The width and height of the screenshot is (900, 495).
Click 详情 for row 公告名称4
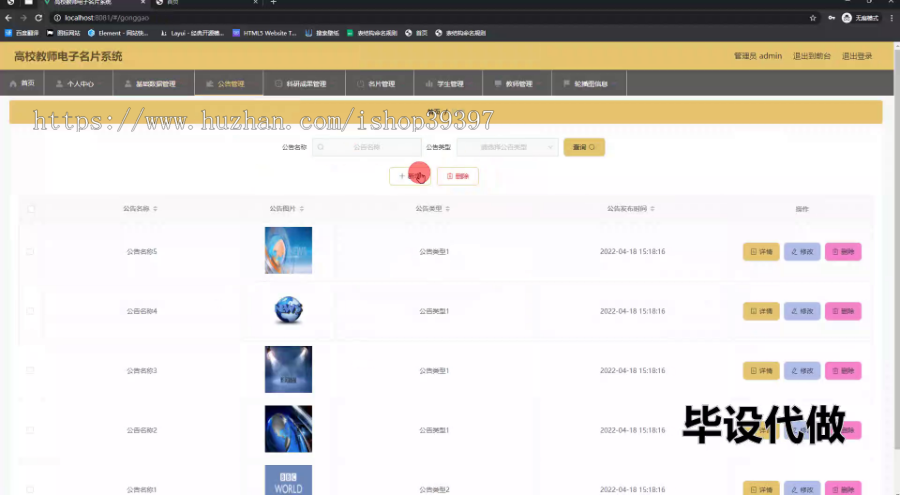pyautogui.click(x=761, y=311)
